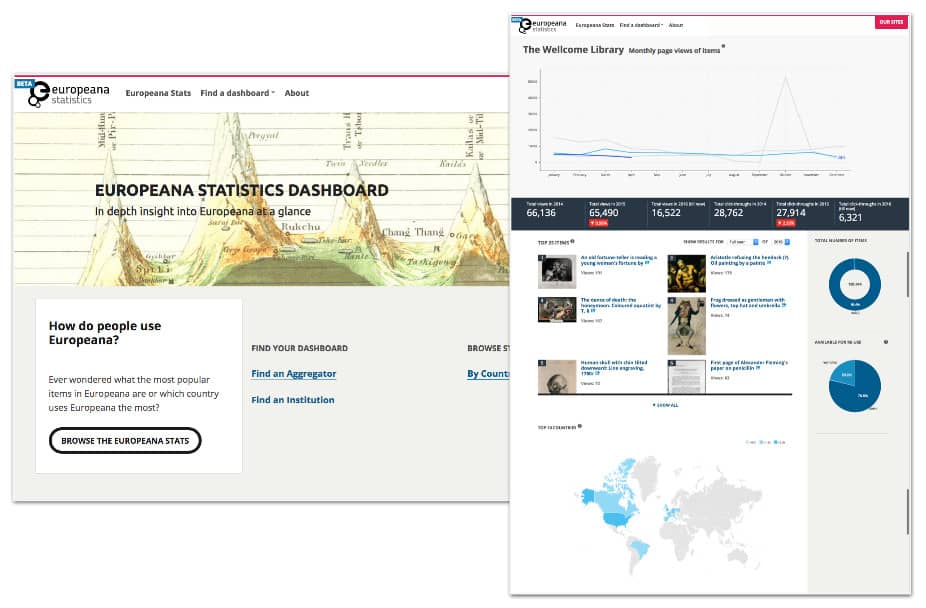926x608 pixels.
Task: Click the Total Number of Items donut chart
Action: click(x=855, y=285)
